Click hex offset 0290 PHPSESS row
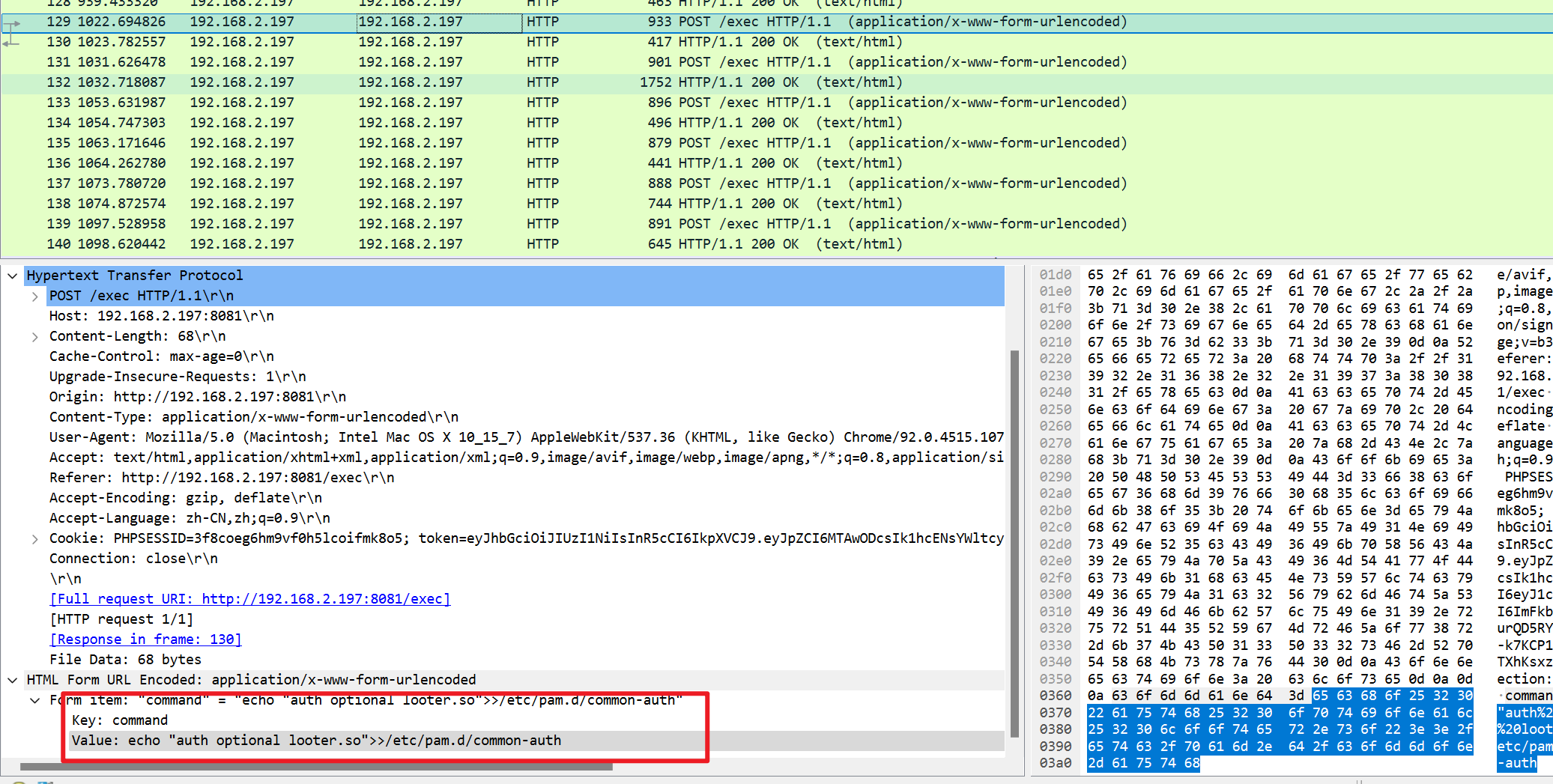The height and width of the screenshot is (784, 1553). pos(1292,477)
